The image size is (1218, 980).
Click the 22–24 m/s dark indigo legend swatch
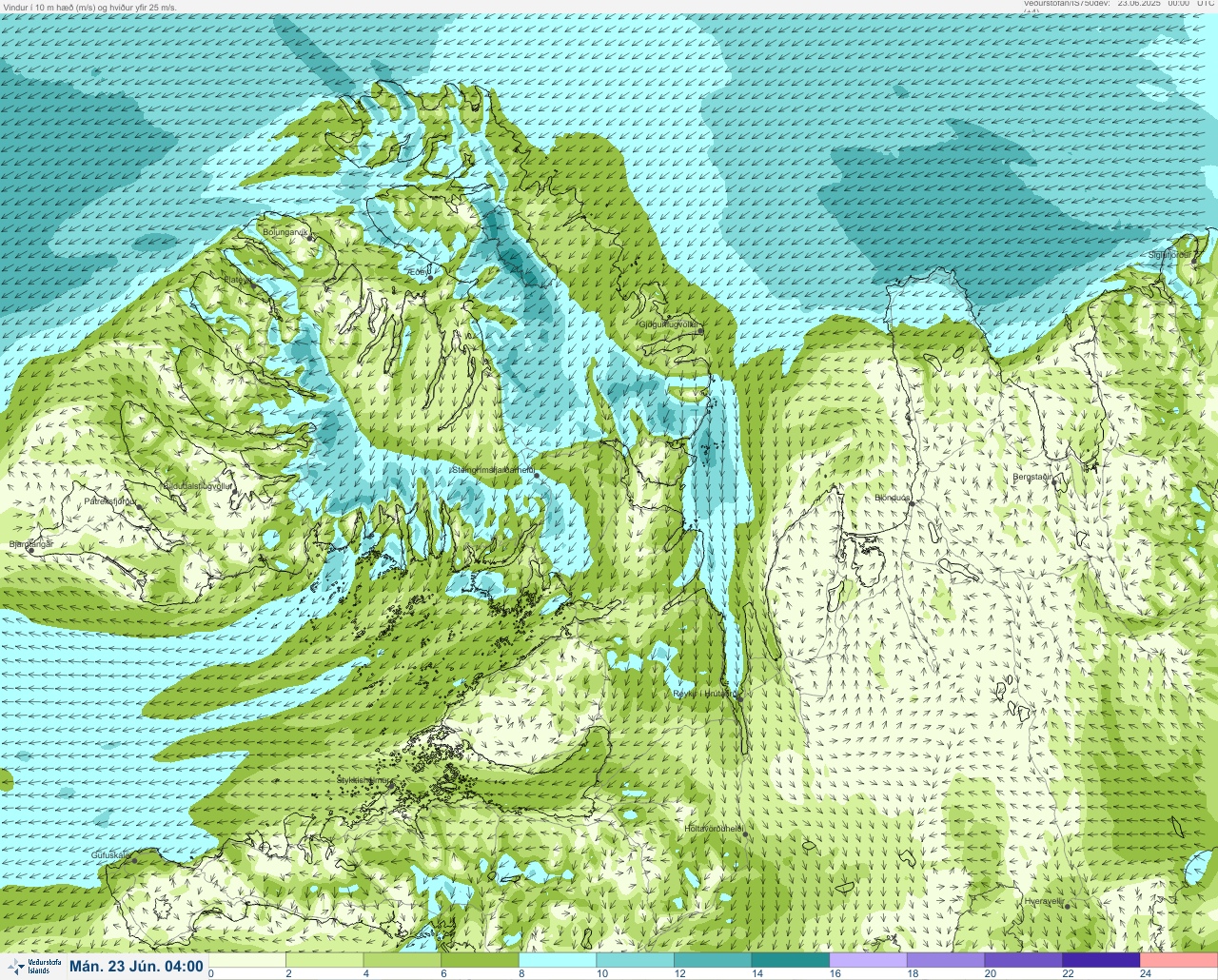1102,960
